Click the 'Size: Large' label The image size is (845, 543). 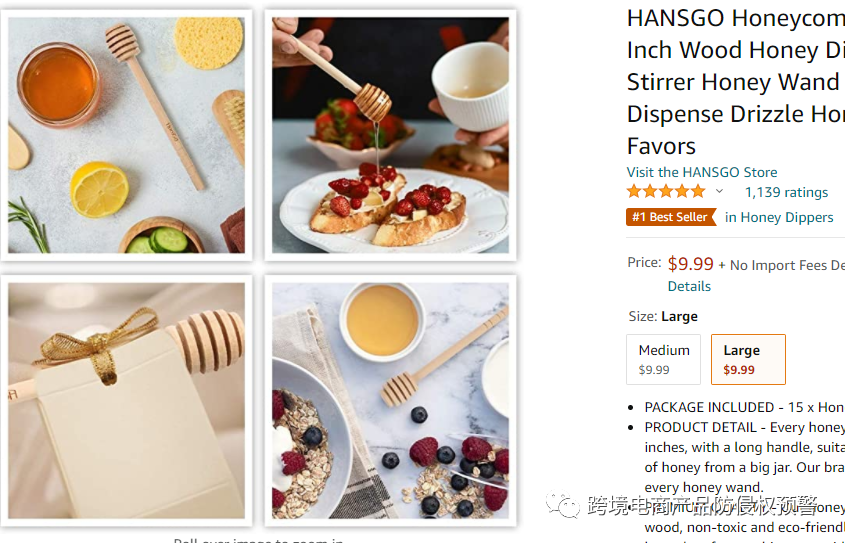click(x=663, y=316)
